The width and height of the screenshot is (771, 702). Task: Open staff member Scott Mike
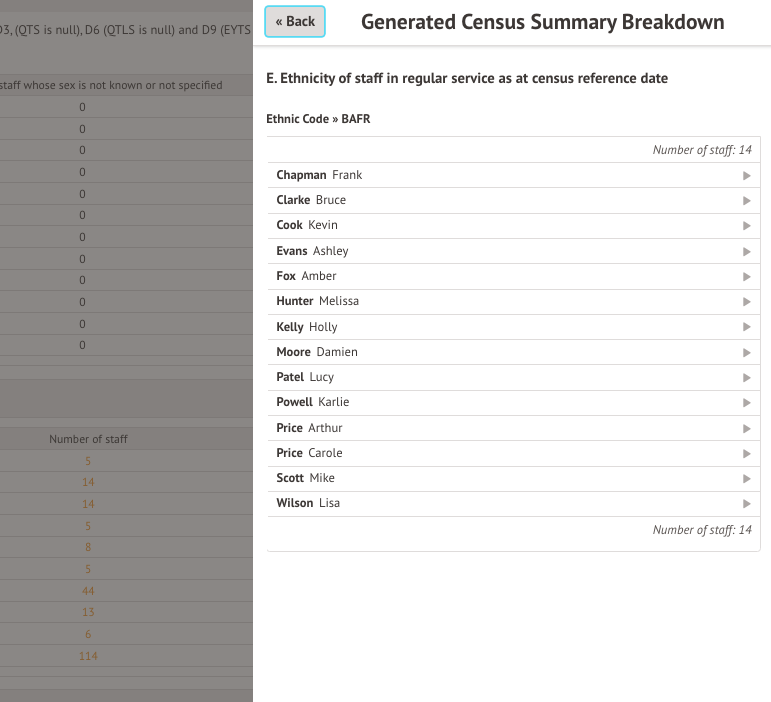click(306, 478)
